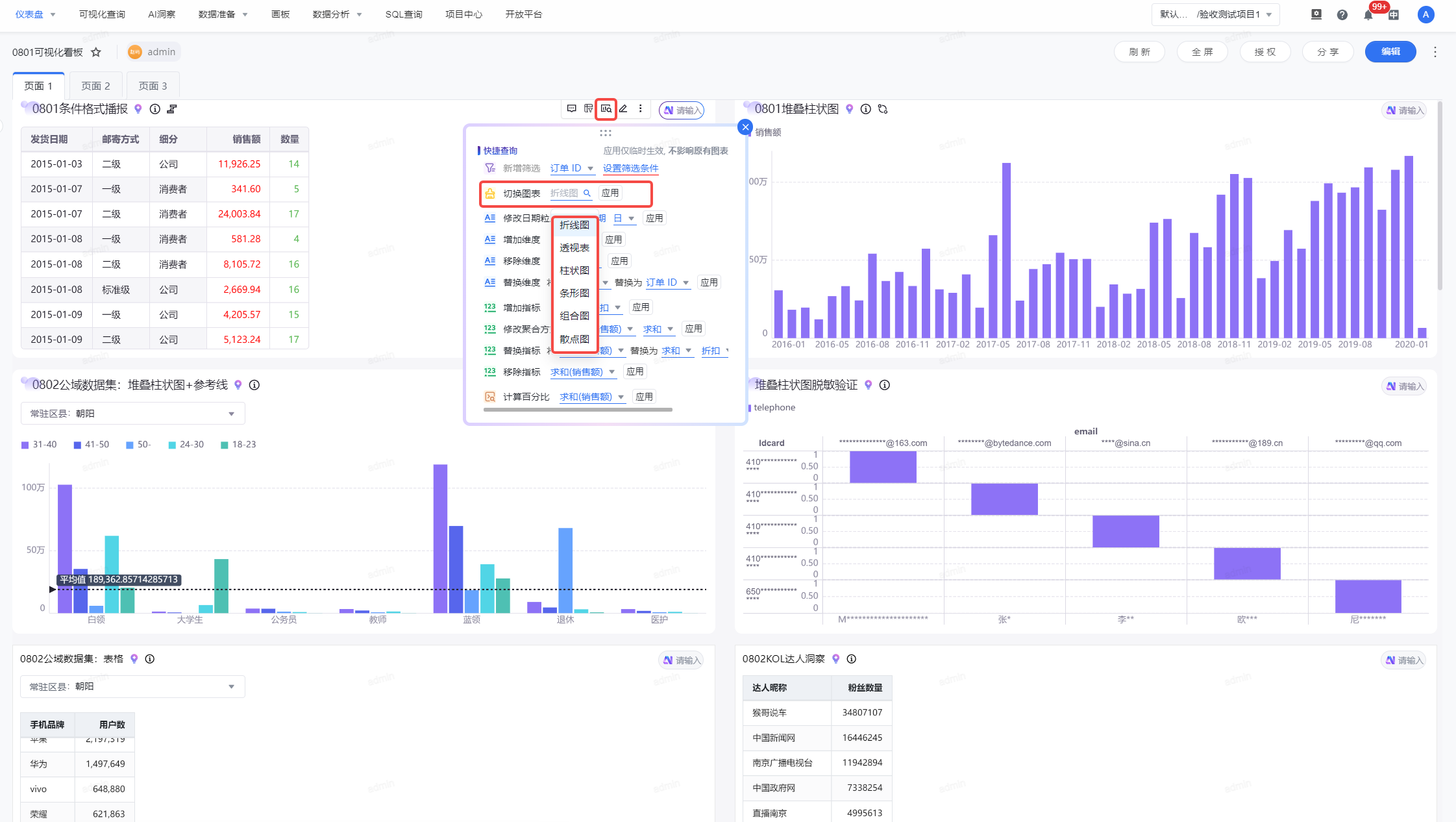Open AI洞察 in top navigation
Screen dimensions: 1456x822
162,14
